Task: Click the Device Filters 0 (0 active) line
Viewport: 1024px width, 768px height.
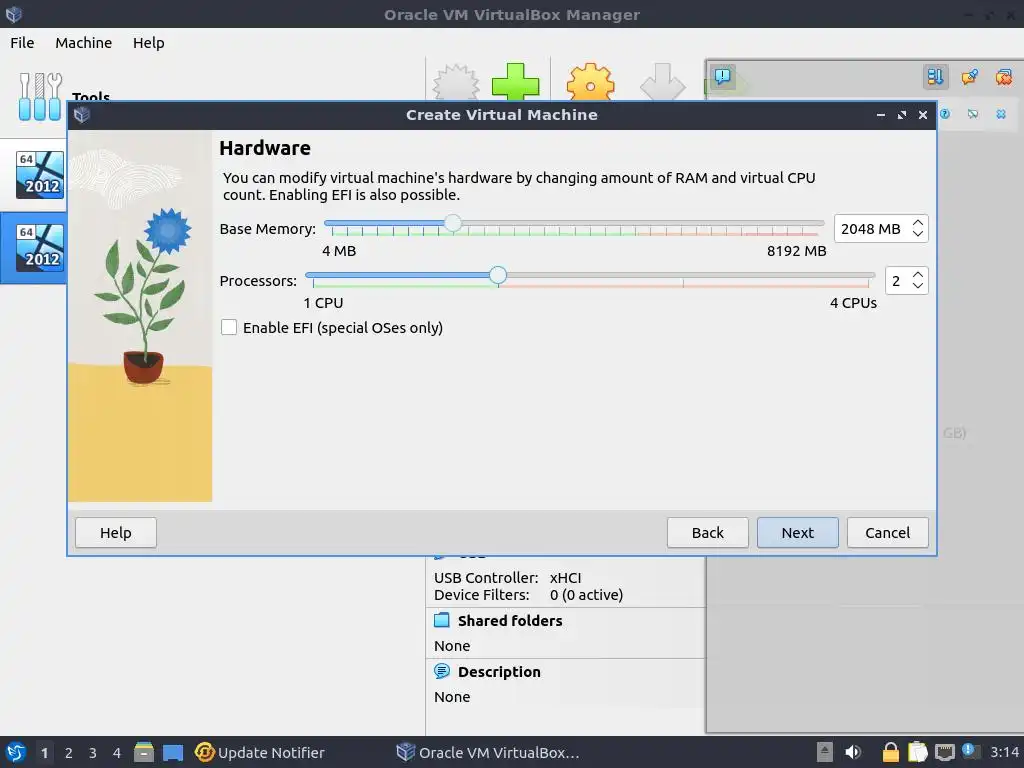Action: click(x=528, y=594)
